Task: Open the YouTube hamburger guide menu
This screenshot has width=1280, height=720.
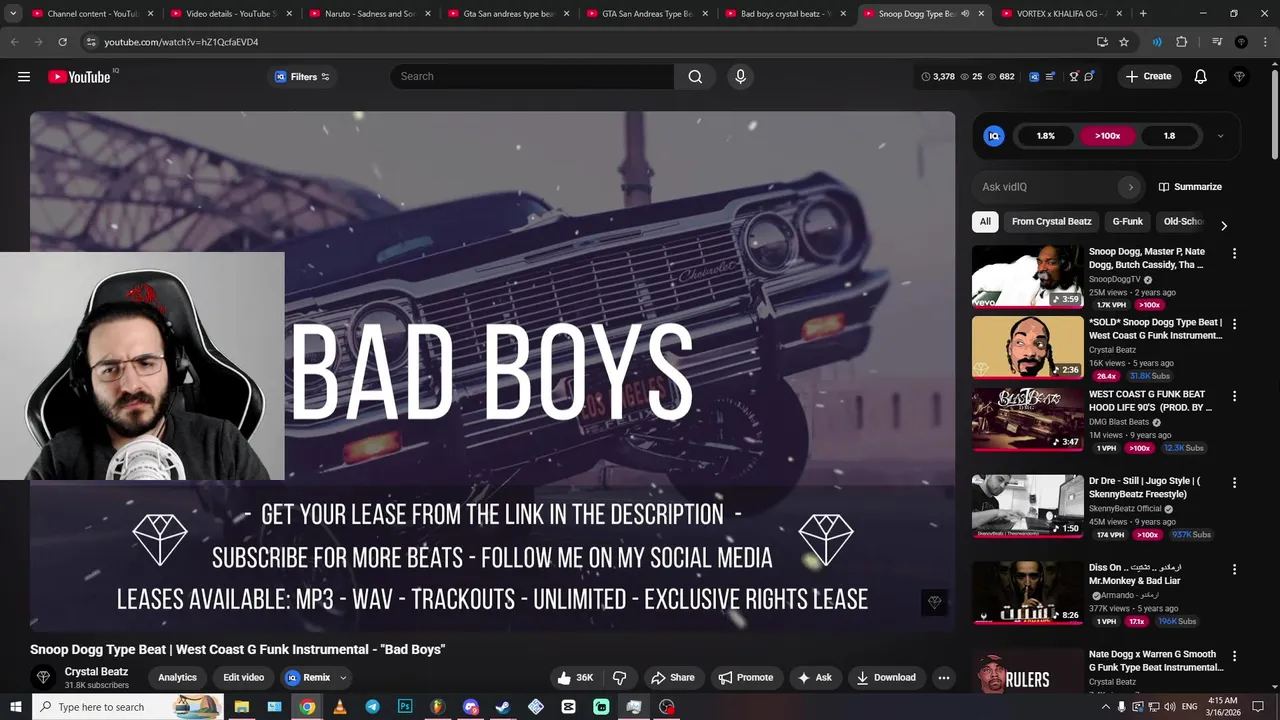Action: point(24,76)
